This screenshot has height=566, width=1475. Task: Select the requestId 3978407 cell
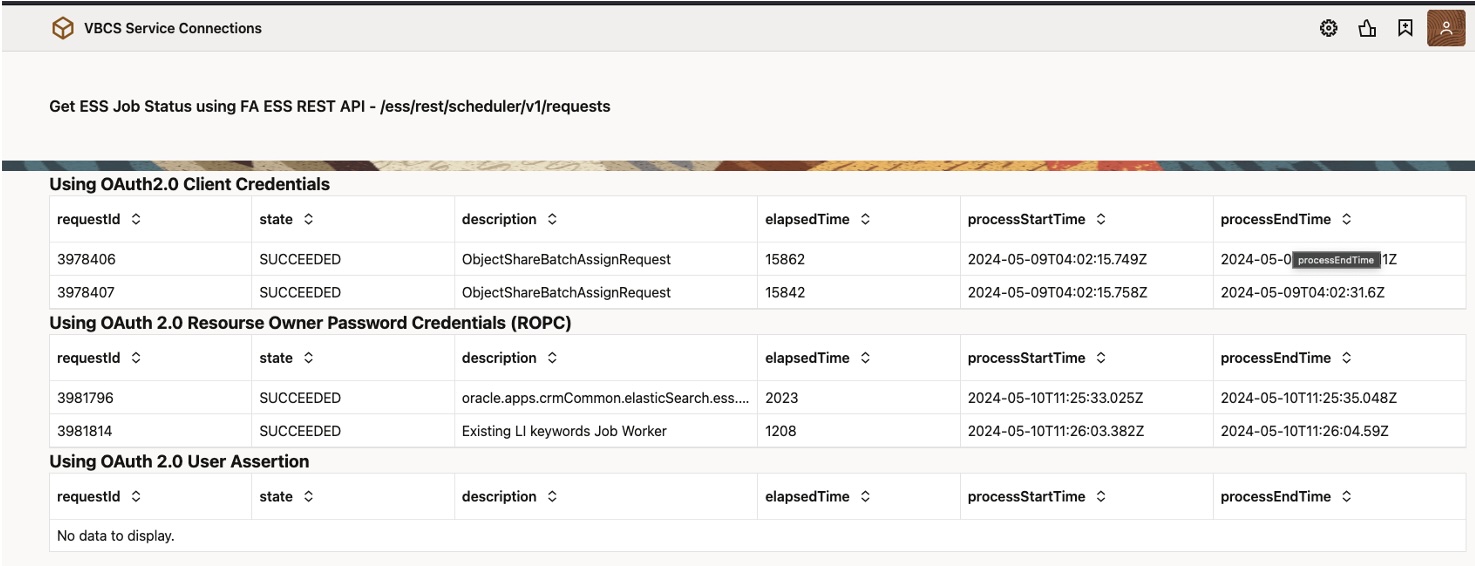click(x=87, y=293)
